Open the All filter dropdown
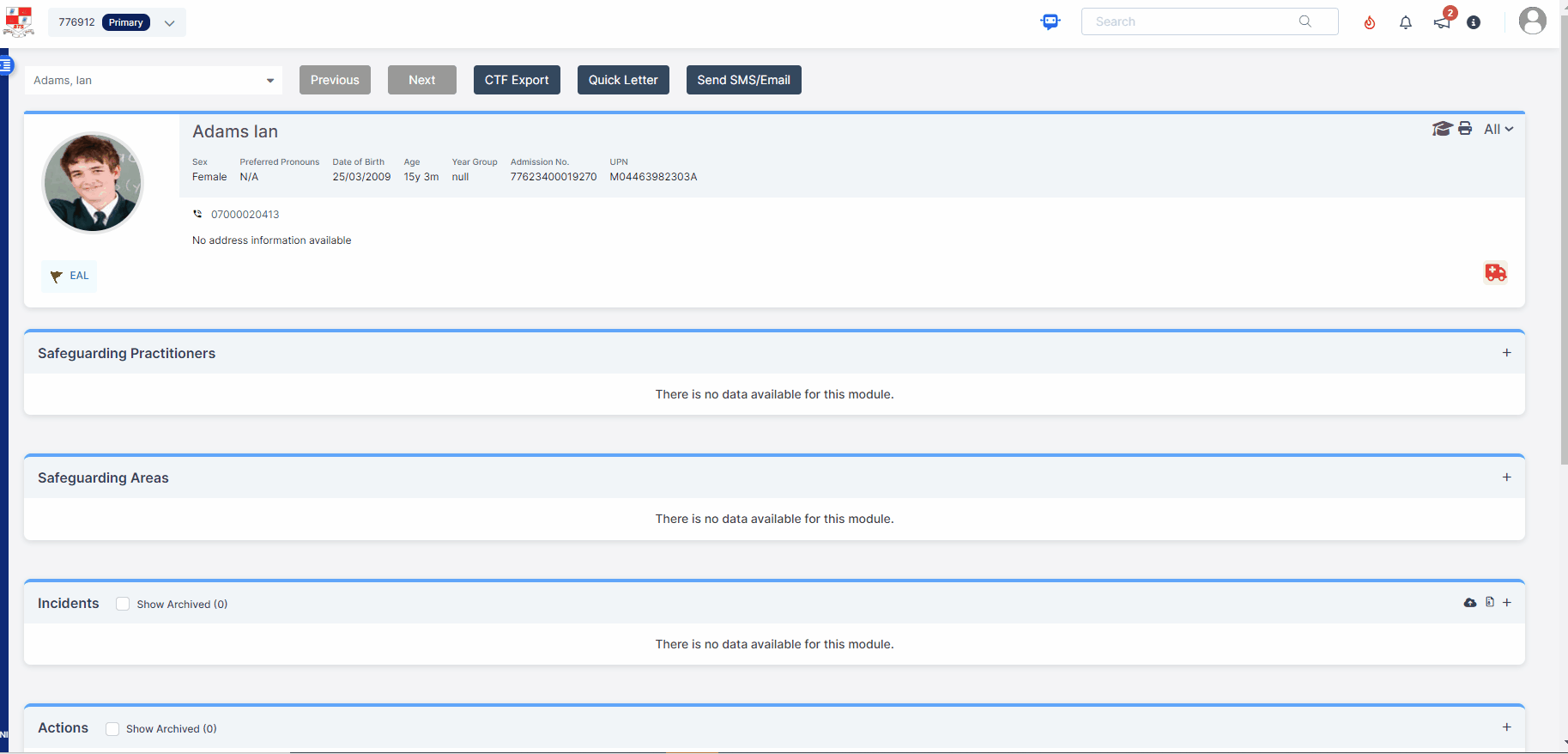This screenshot has height=754, width=1568. tap(1498, 129)
